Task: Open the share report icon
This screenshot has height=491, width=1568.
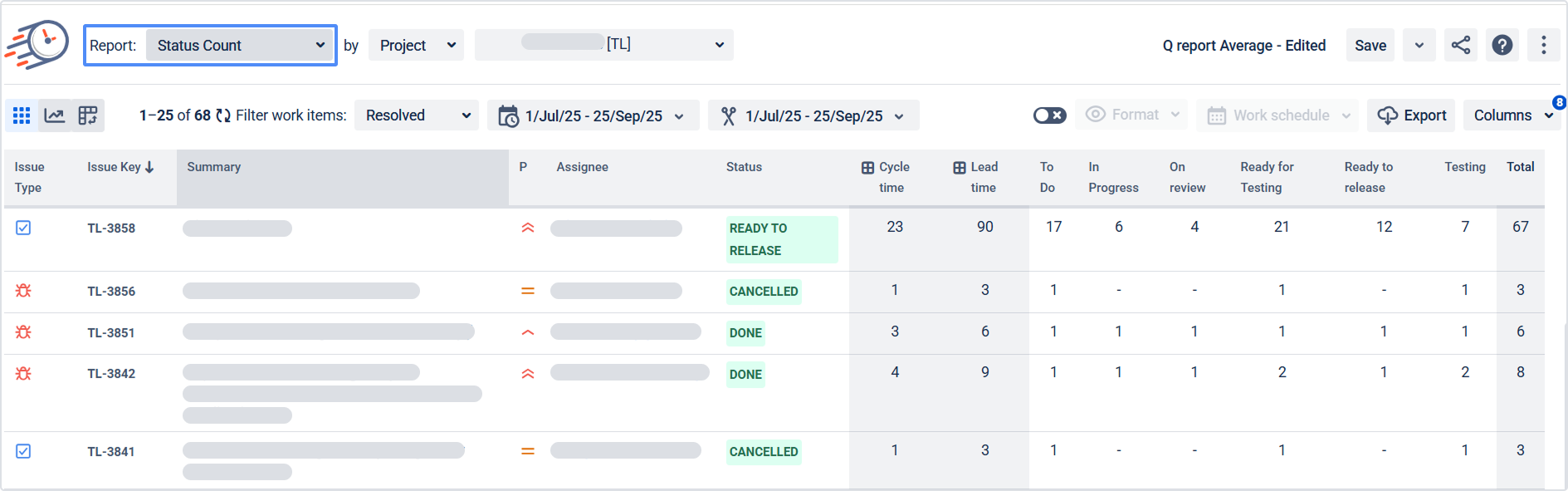Action: pos(1461,45)
